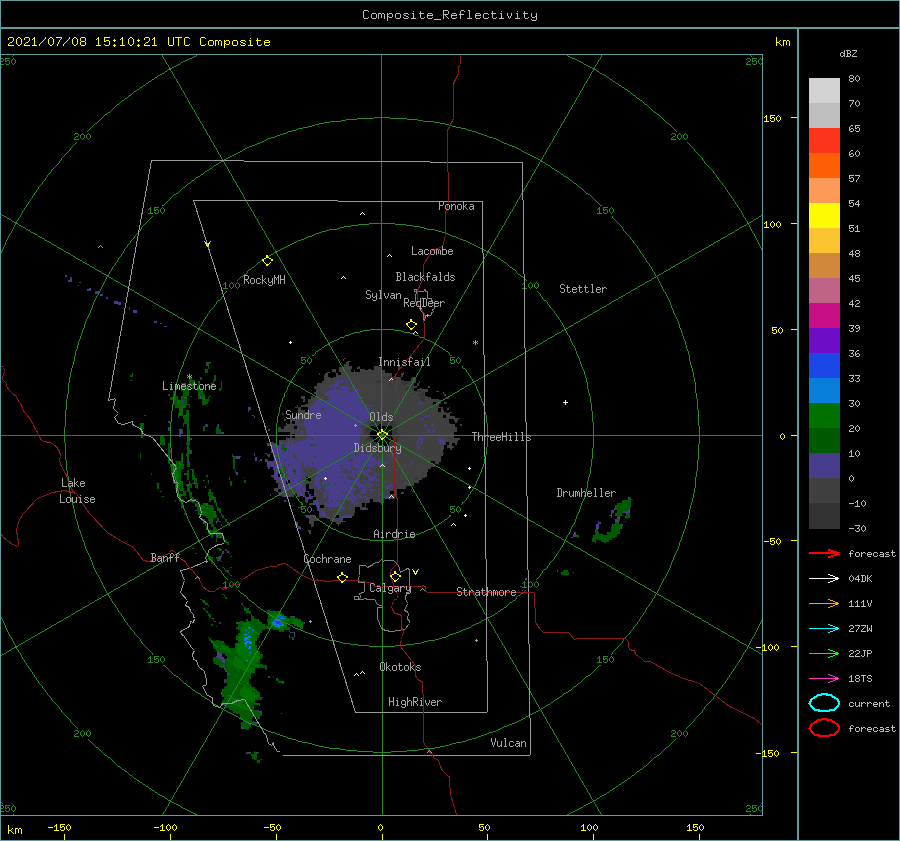Click the Composite_Reflectivity title
This screenshot has height=841, width=900.
point(450,15)
